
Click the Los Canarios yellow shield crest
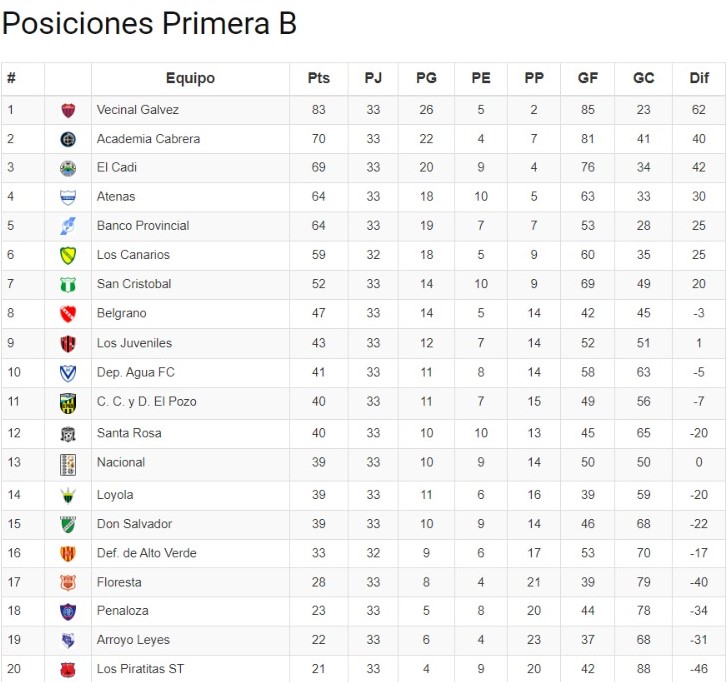point(68,255)
